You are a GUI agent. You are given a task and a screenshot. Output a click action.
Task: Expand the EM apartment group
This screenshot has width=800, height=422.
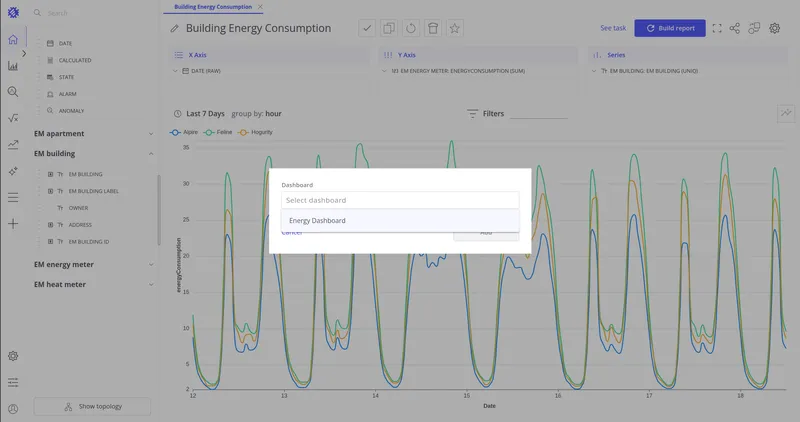pyautogui.click(x=151, y=134)
